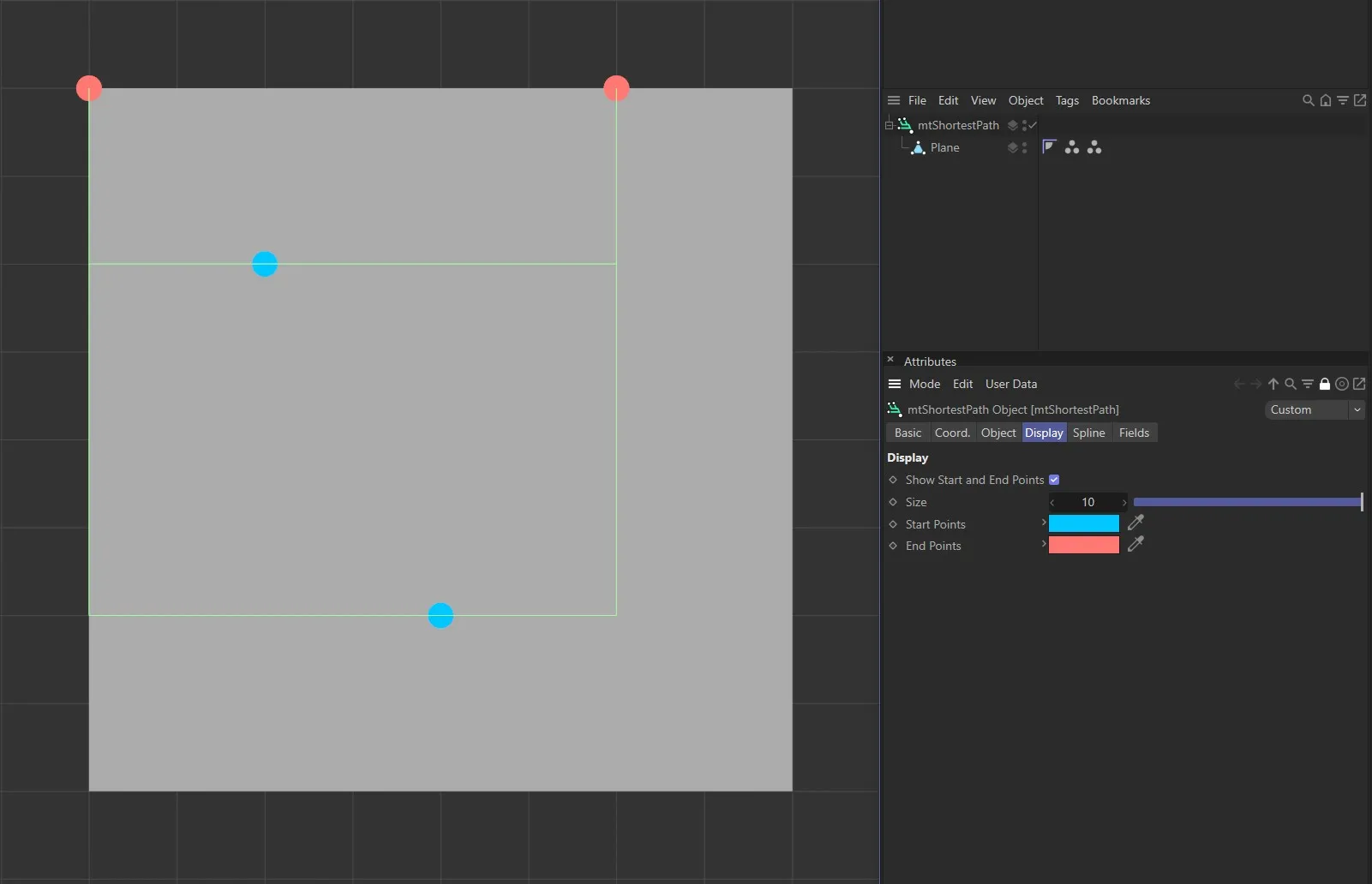Switch to the Spline tab
This screenshot has width=1372, height=884.
pyautogui.click(x=1088, y=433)
